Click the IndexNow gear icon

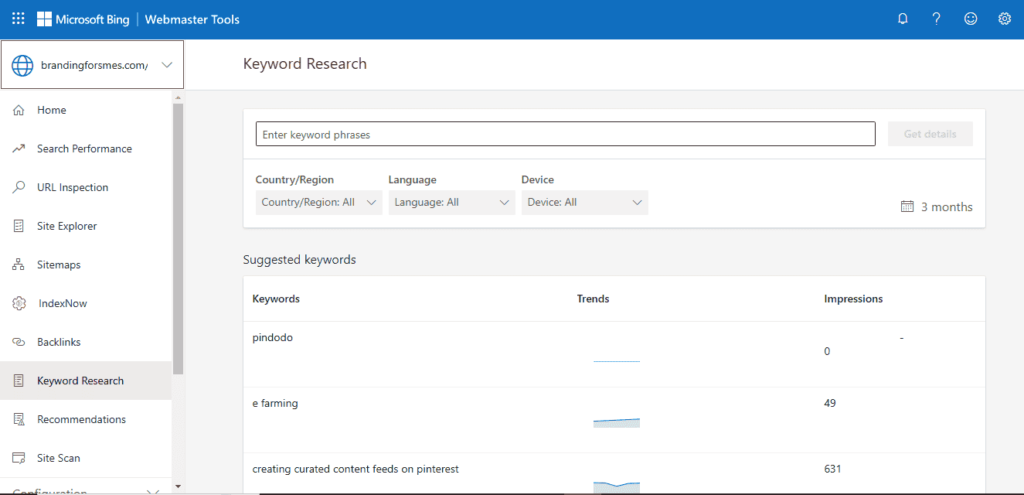click(18, 304)
